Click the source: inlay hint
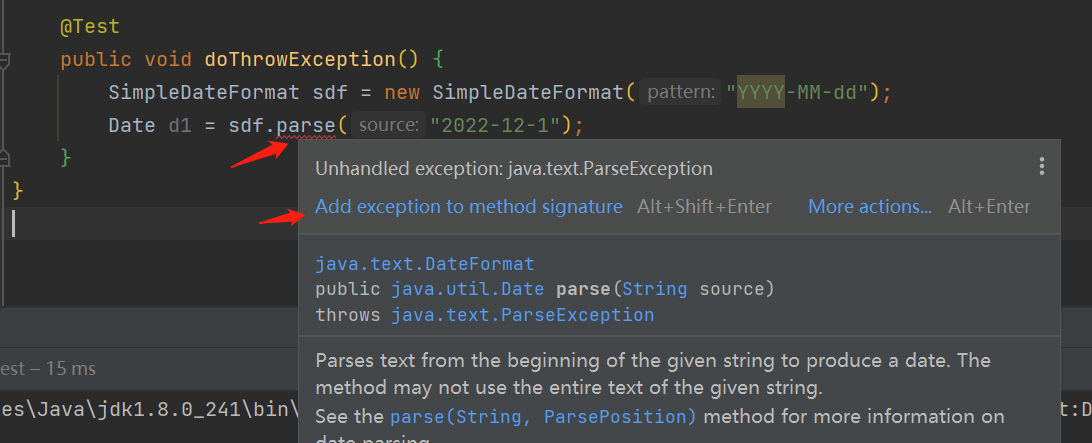Viewport: 1092px width, 443px height. click(x=388, y=126)
